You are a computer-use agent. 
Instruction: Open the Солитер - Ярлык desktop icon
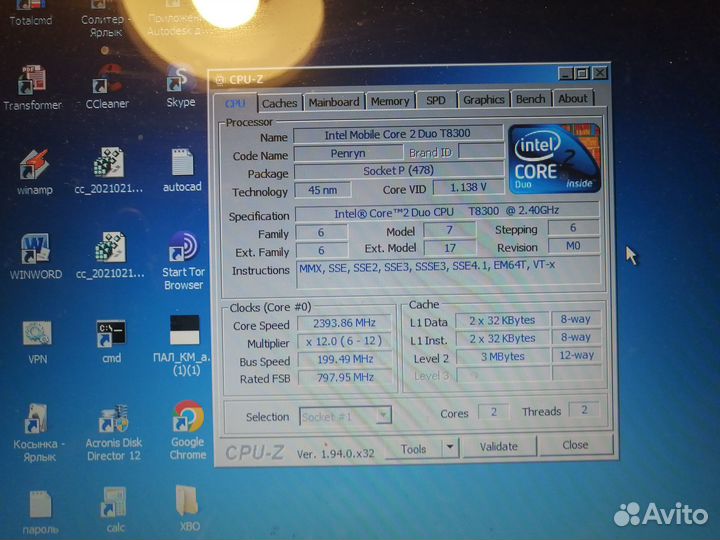(x=106, y=18)
